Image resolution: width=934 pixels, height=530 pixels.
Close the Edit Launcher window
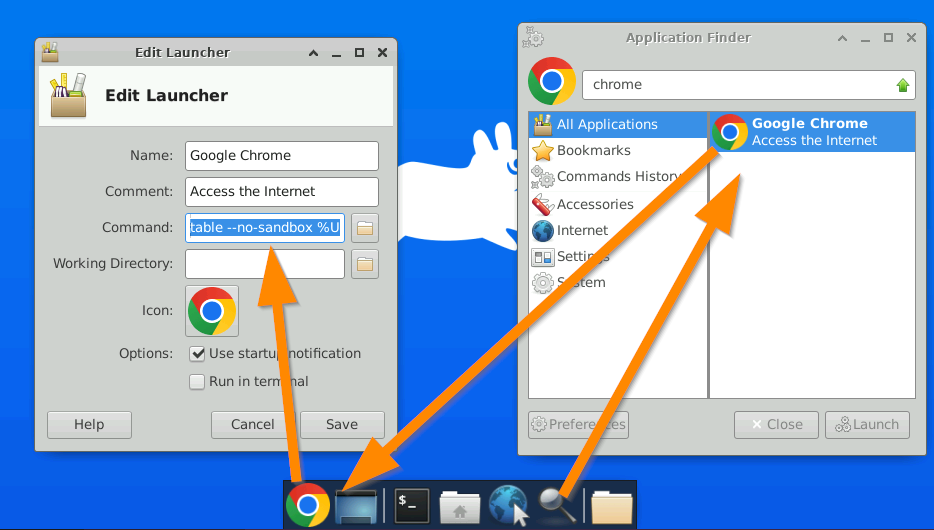point(382,53)
